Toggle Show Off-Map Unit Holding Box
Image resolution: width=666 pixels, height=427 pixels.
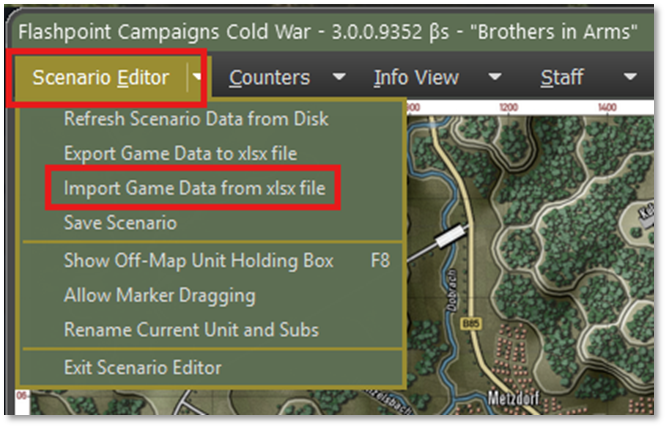point(198,261)
